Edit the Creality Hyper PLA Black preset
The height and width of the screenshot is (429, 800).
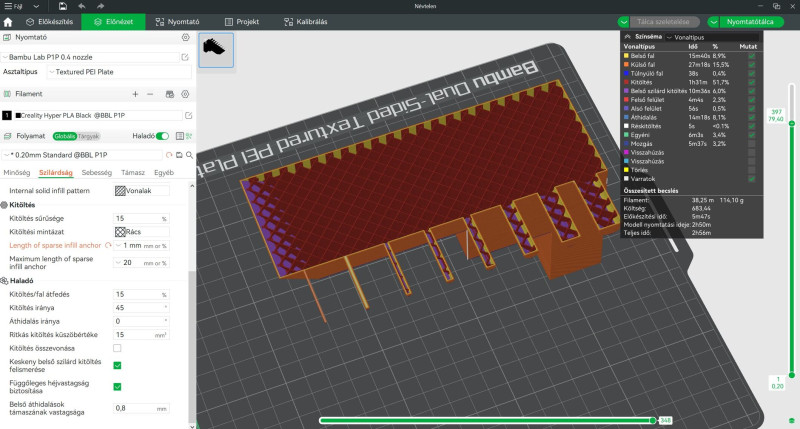(188, 115)
